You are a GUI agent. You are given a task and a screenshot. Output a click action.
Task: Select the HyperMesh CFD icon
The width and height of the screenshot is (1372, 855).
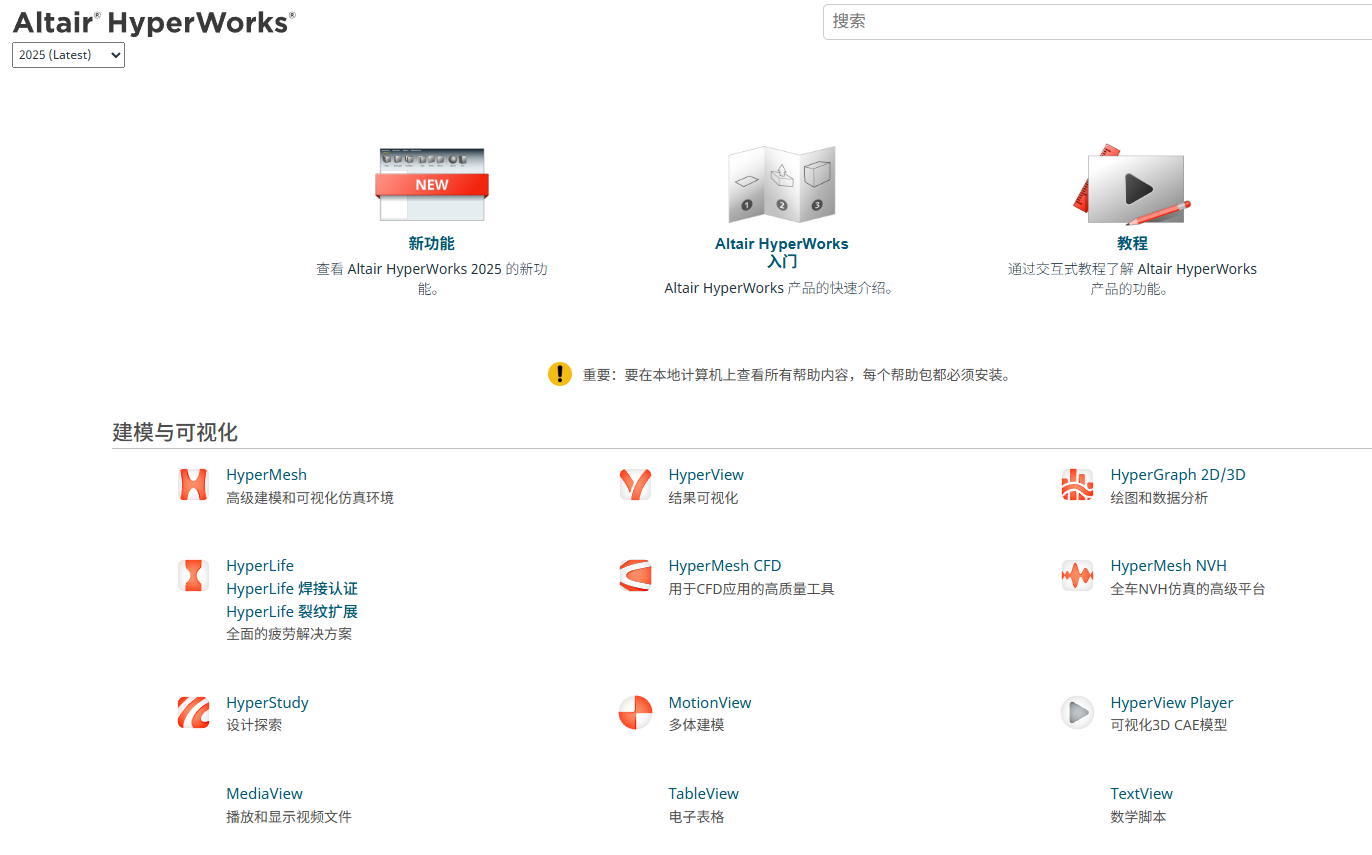635,575
